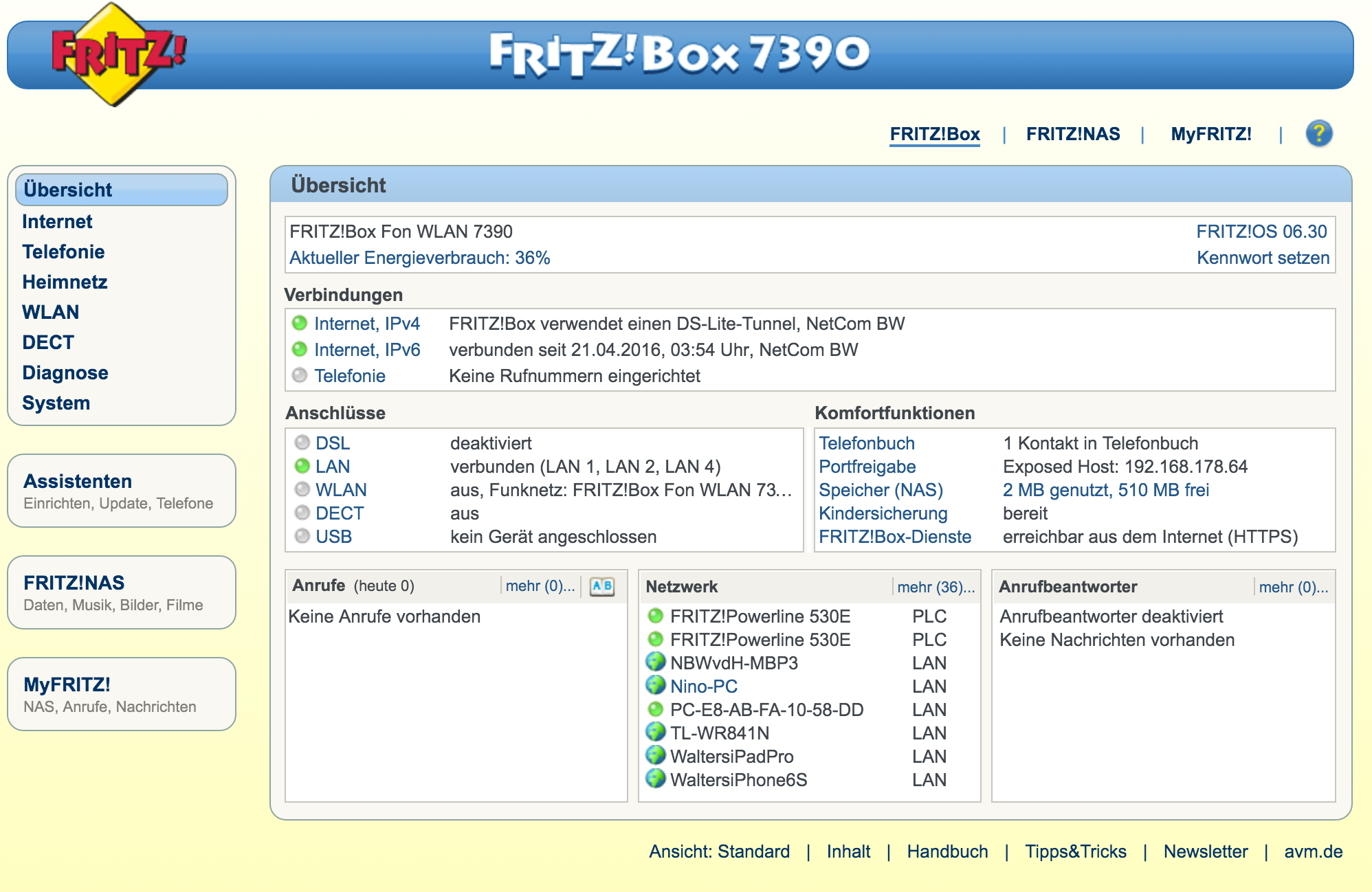Open the Internet menu in the sidebar
Screen dimensions: 1372x892
click(x=57, y=221)
